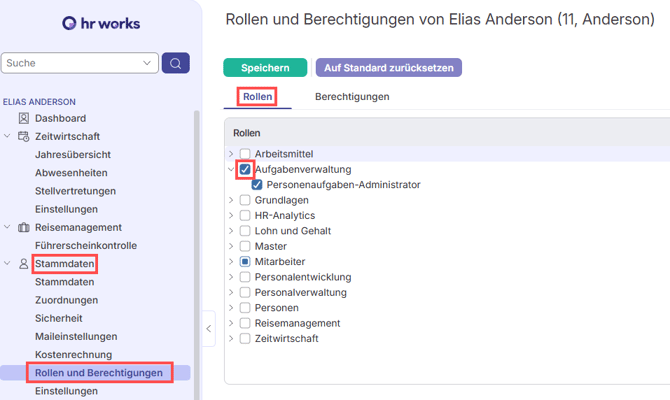Image resolution: width=670 pixels, height=400 pixels.
Task: Check the Lohn und Gehalt checkbox
Action: point(245,231)
